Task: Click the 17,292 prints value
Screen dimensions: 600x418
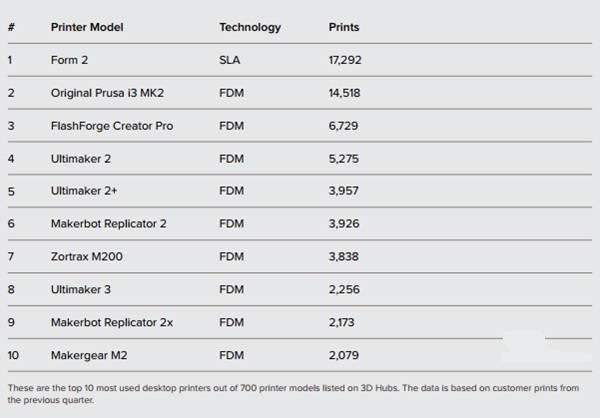Action: pos(345,60)
